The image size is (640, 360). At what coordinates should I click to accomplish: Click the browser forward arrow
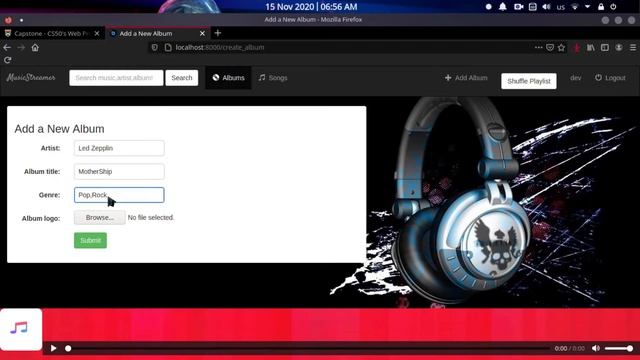[x=21, y=47]
